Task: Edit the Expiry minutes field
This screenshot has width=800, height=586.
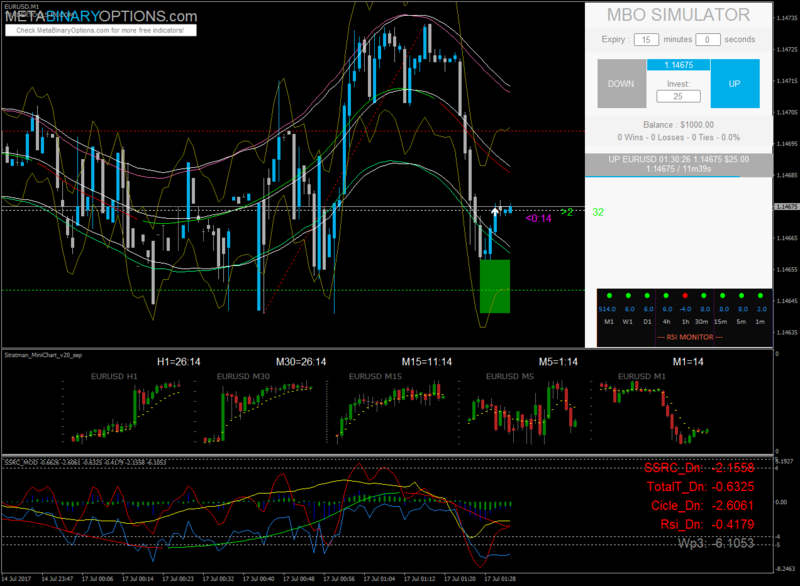Action: (646, 39)
